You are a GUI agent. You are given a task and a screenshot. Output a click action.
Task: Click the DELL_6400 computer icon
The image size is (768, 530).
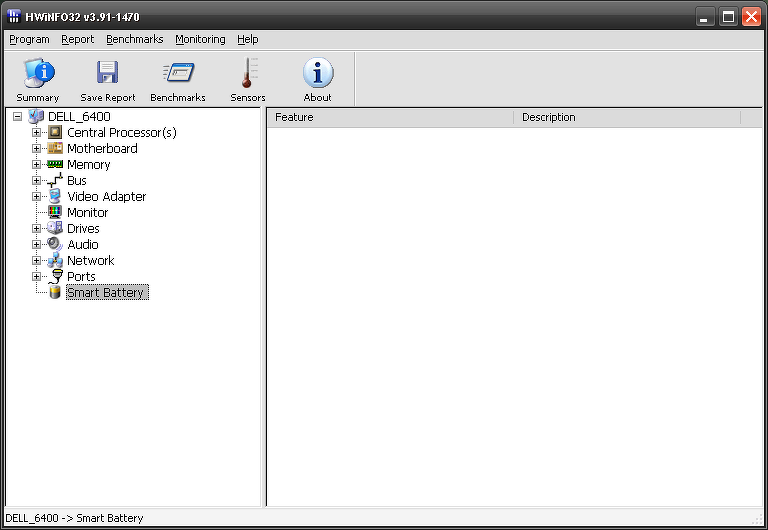point(36,117)
